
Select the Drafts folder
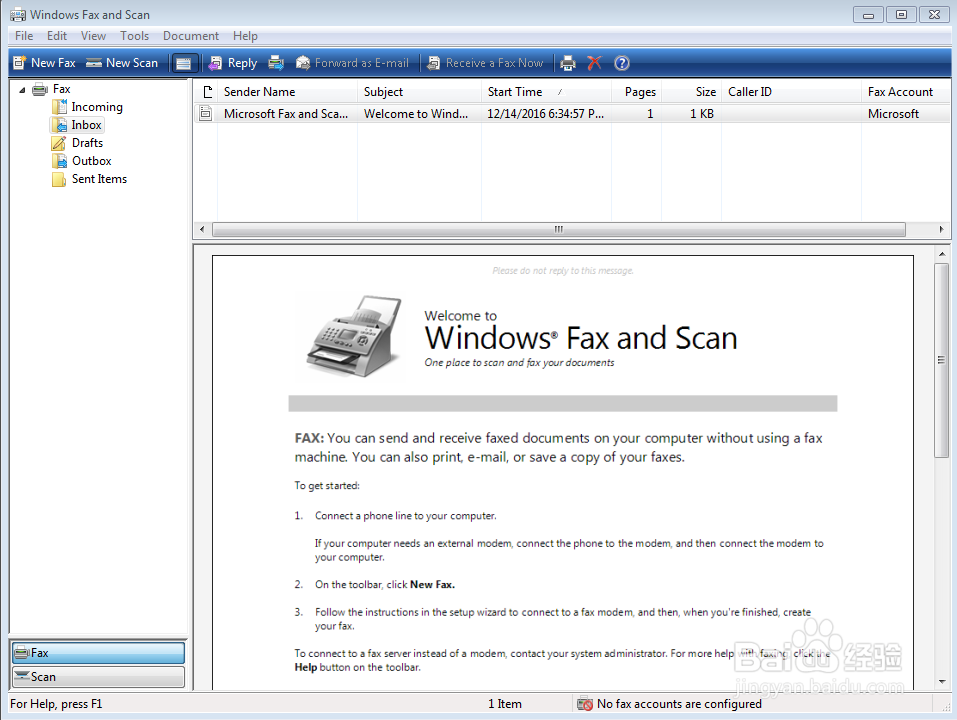[x=87, y=143]
